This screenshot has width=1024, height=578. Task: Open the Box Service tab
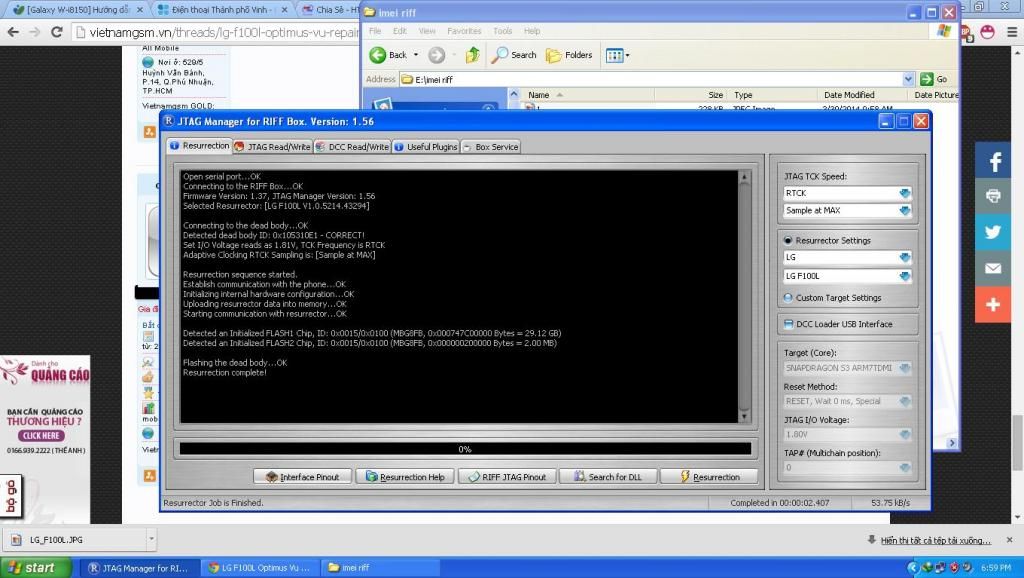coord(490,147)
